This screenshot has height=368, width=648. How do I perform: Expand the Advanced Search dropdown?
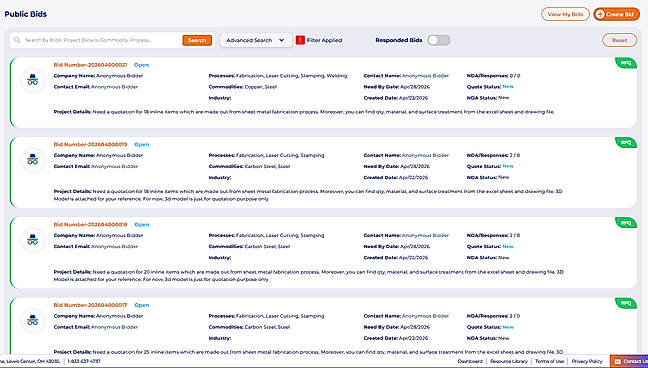click(256, 40)
